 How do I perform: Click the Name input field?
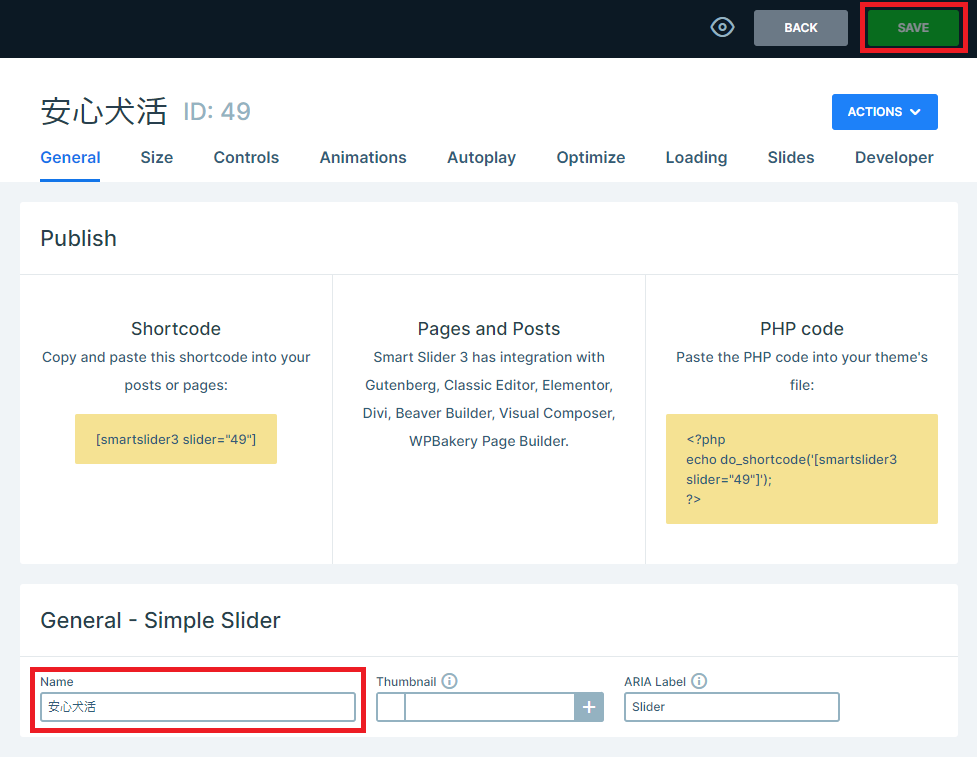pyautogui.click(x=198, y=707)
